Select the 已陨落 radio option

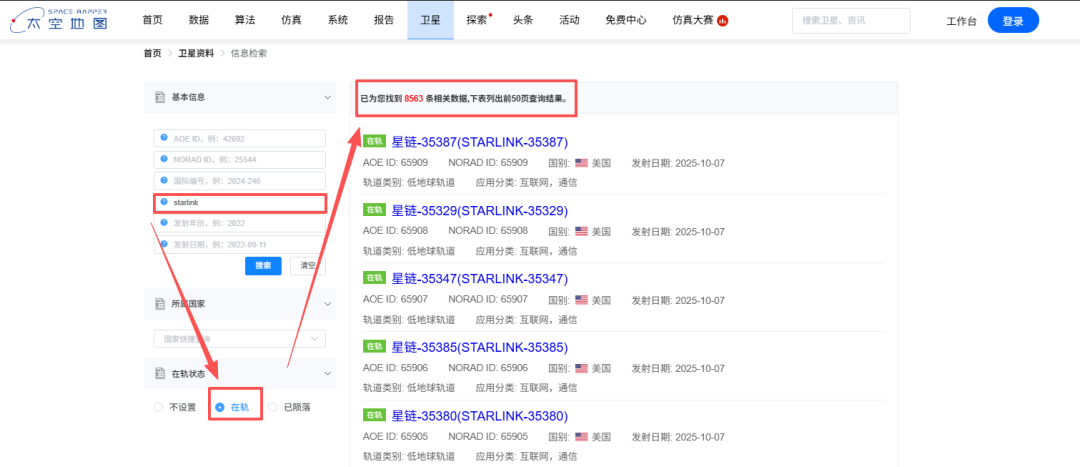pos(273,407)
